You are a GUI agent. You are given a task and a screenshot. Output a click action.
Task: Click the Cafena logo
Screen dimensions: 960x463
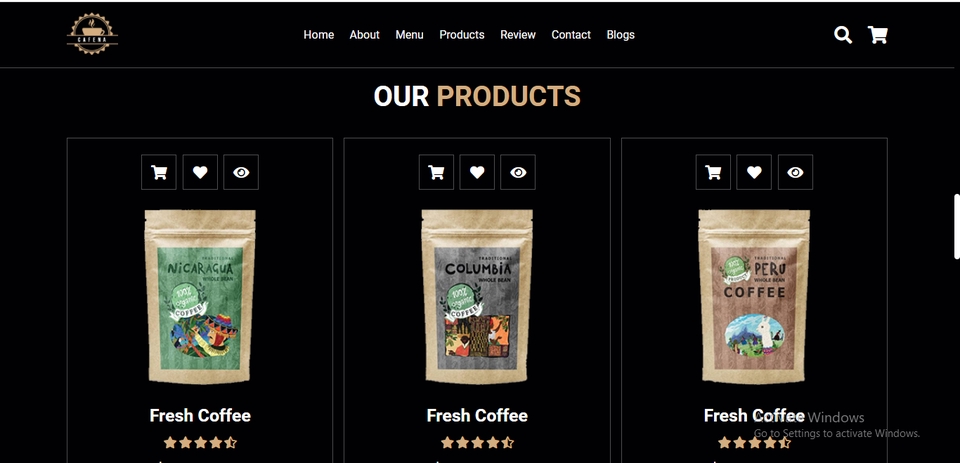92,34
